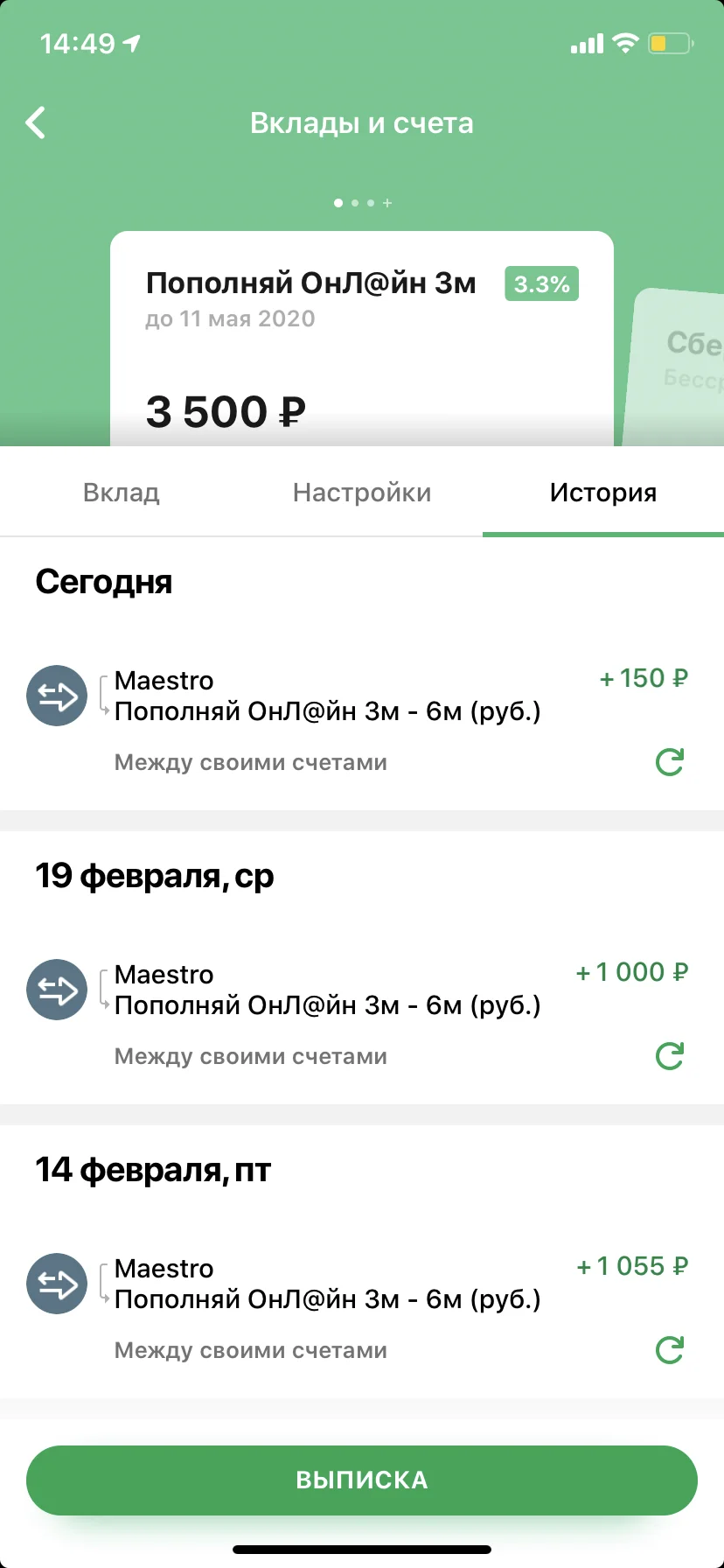This screenshot has width=724, height=1568.
Task: Tap transfer icon of 19 February transaction
Action: click(57, 990)
